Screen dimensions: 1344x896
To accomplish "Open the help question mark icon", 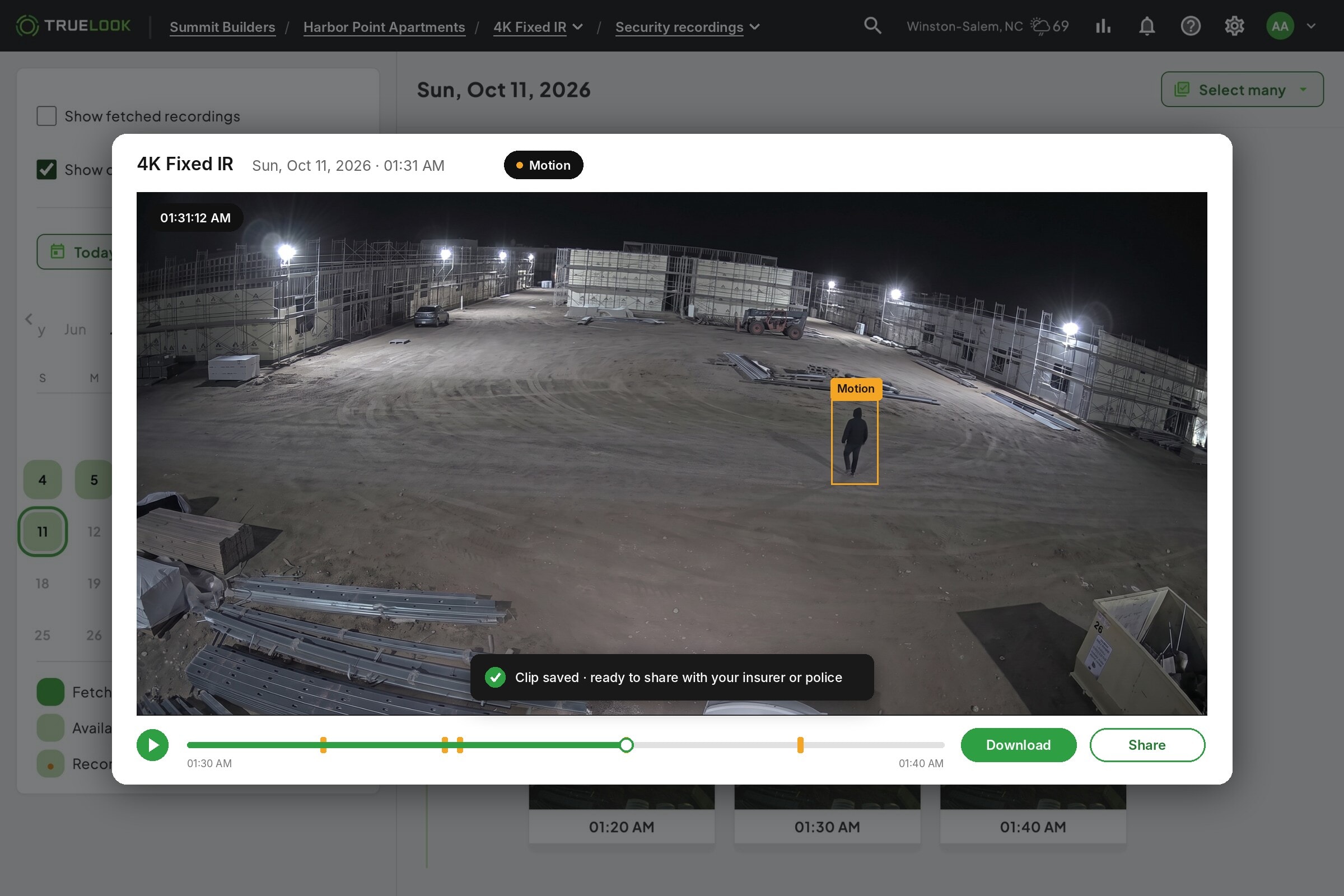I will pos(1191,26).
